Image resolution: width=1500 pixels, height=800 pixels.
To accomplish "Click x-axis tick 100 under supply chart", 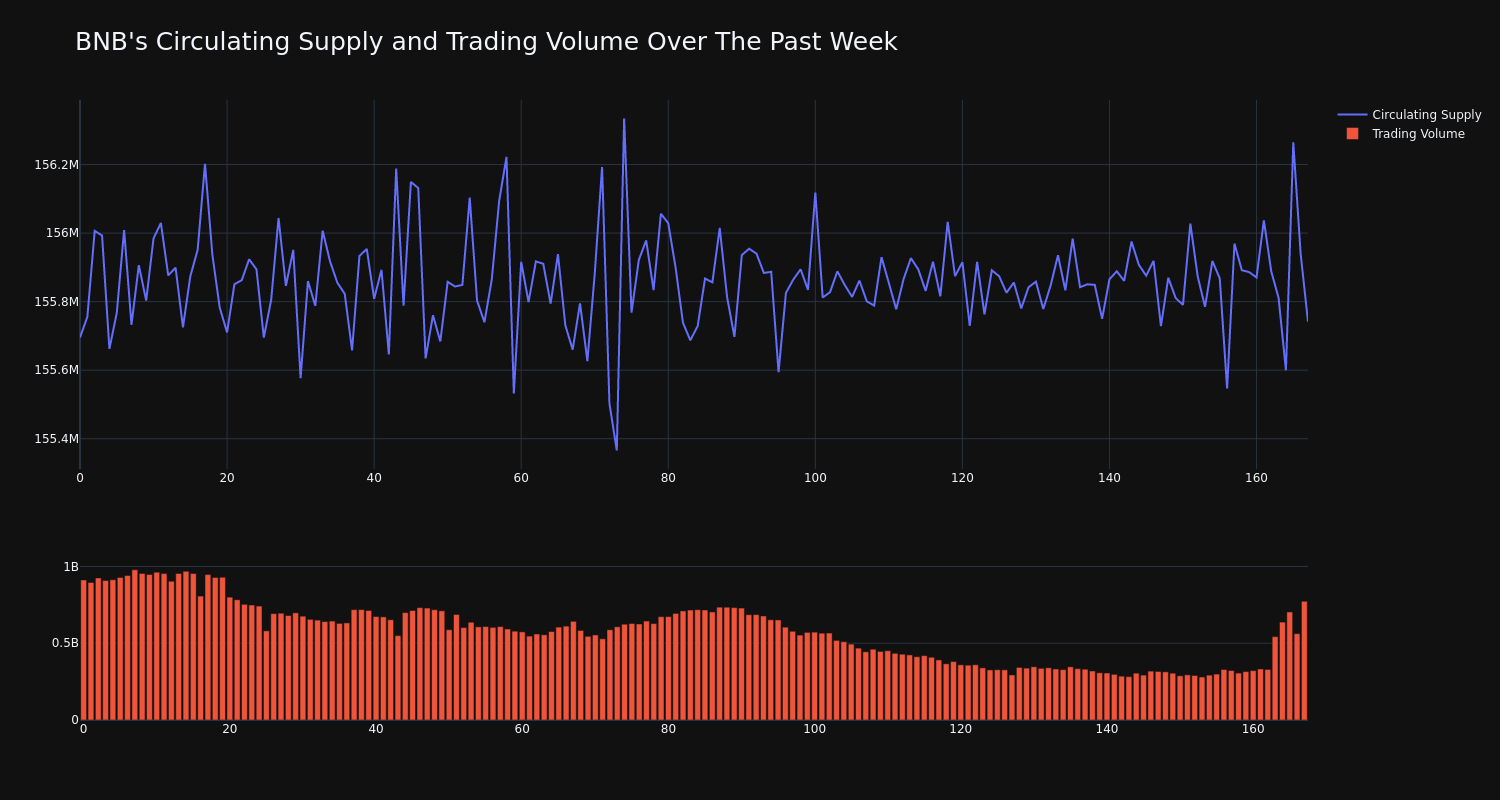I will tap(815, 478).
